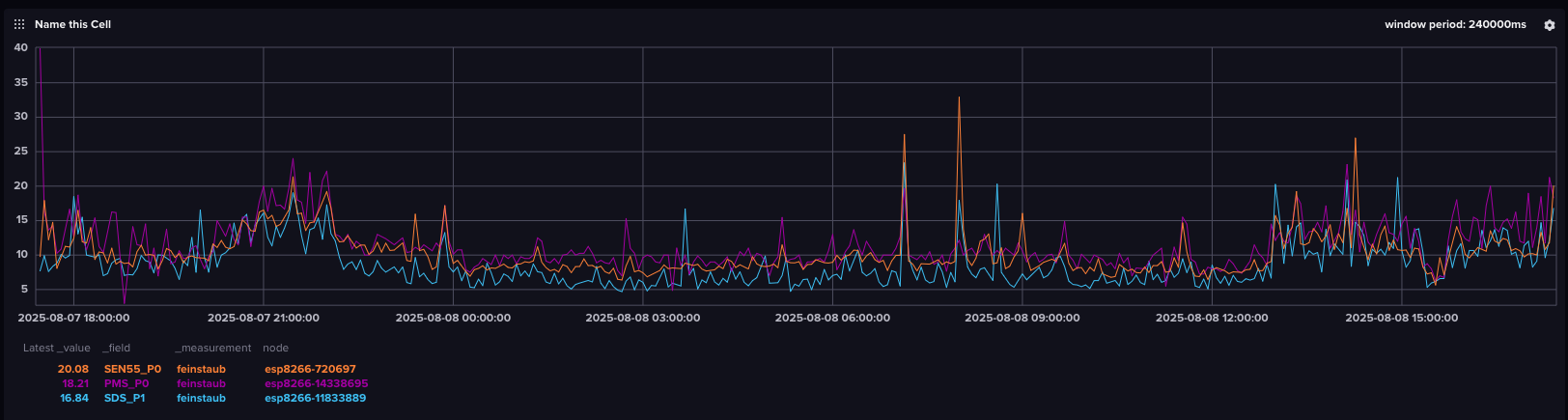Click the esp8266-14338695 node entry

tap(316, 383)
